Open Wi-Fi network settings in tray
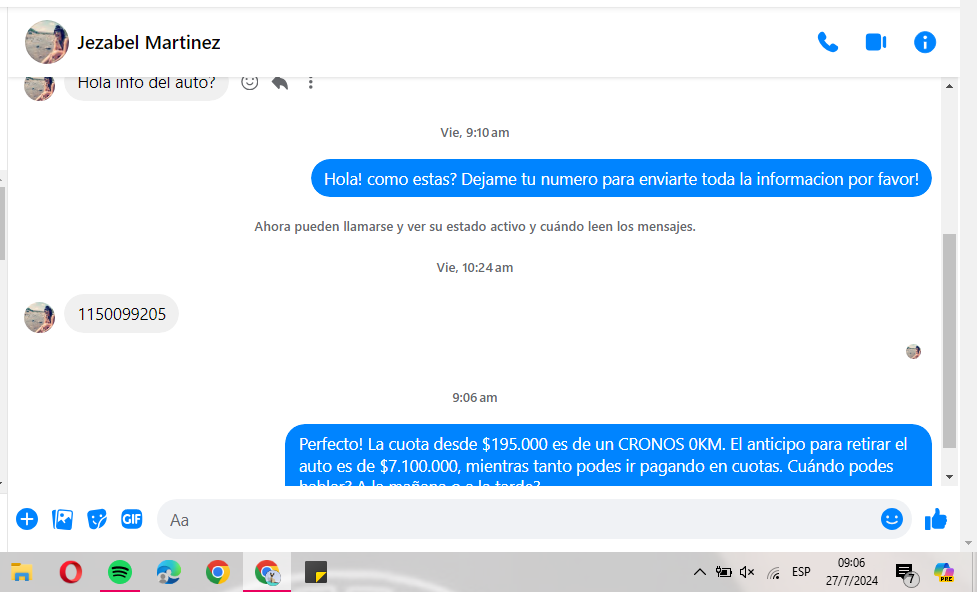Image resolution: width=977 pixels, height=592 pixels. coord(773,572)
